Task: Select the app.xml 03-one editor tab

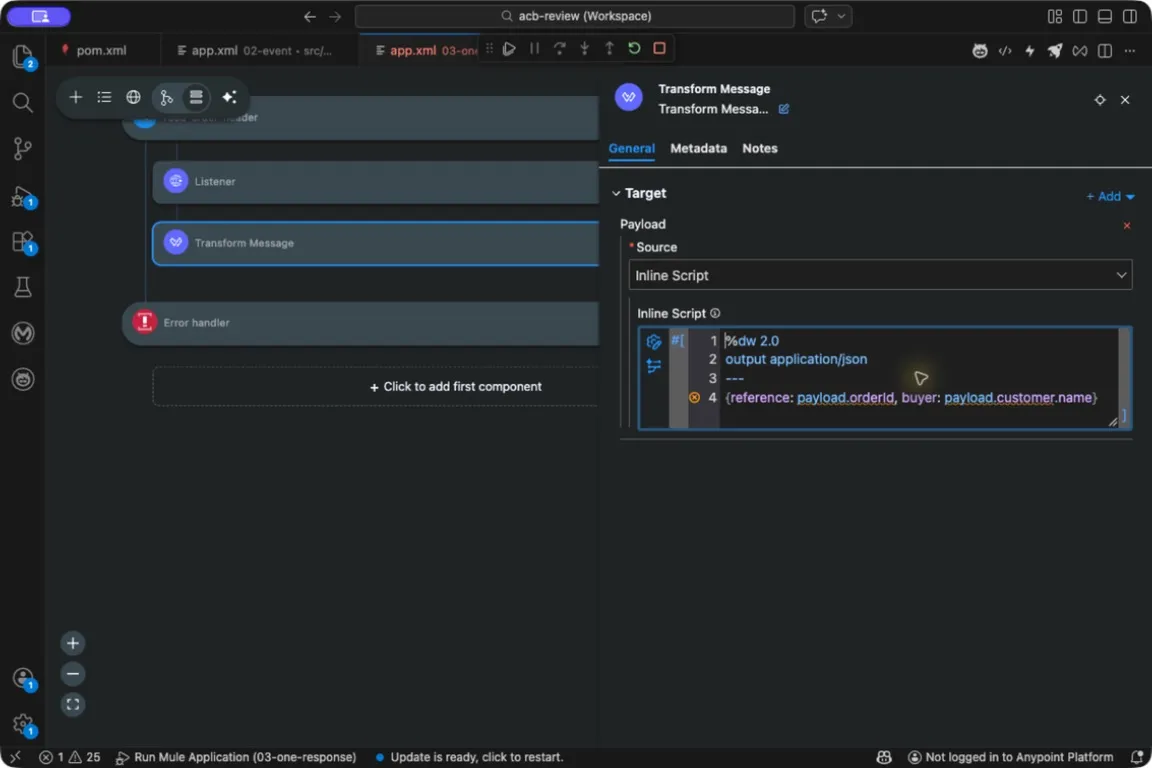Action: [x=426, y=50]
